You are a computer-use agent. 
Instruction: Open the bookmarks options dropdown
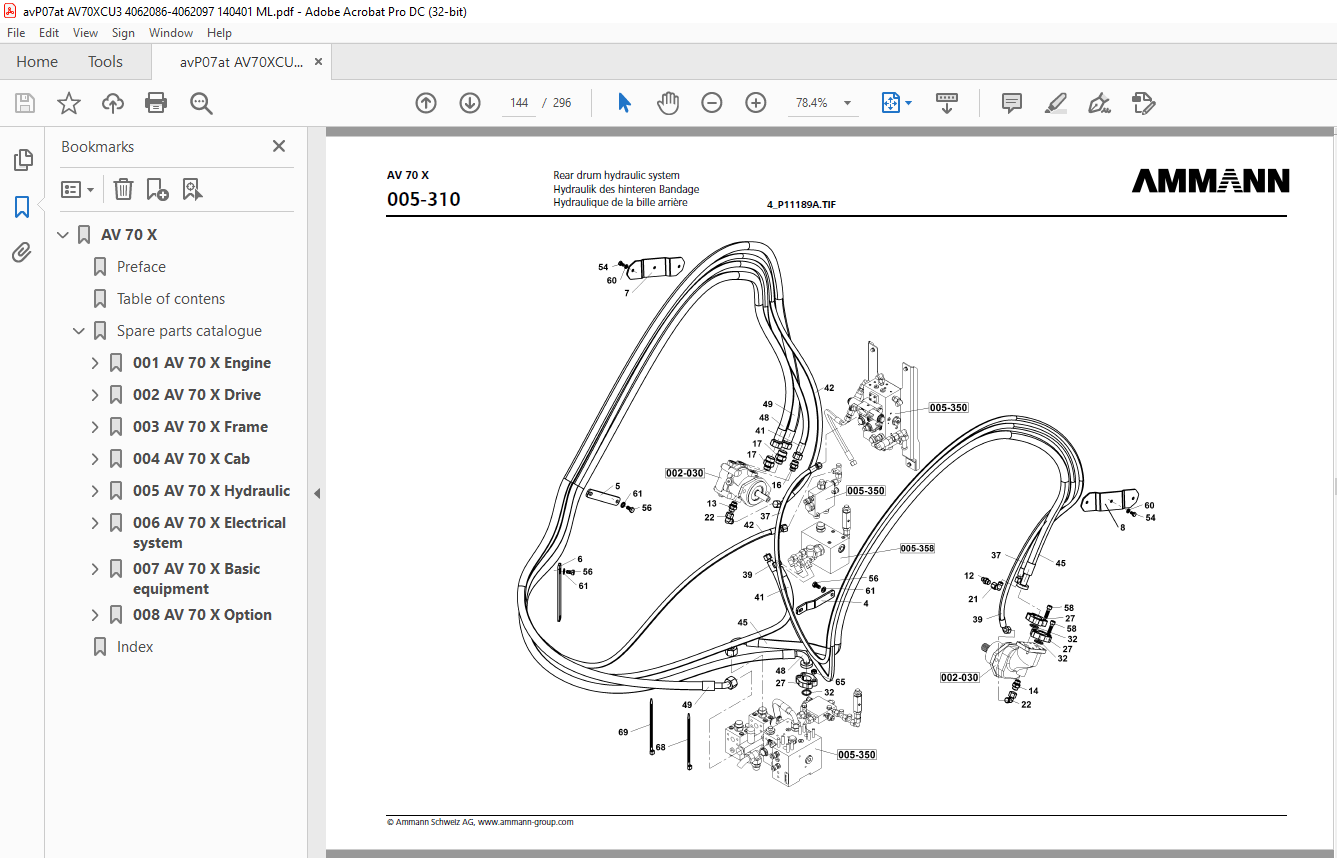(x=78, y=189)
